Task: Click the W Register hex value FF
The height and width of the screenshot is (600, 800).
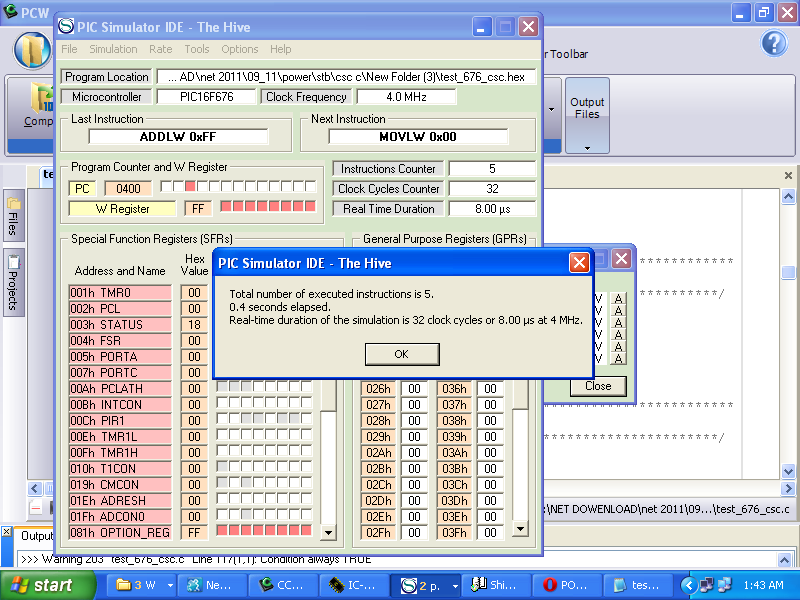Action: [x=198, y=209]
